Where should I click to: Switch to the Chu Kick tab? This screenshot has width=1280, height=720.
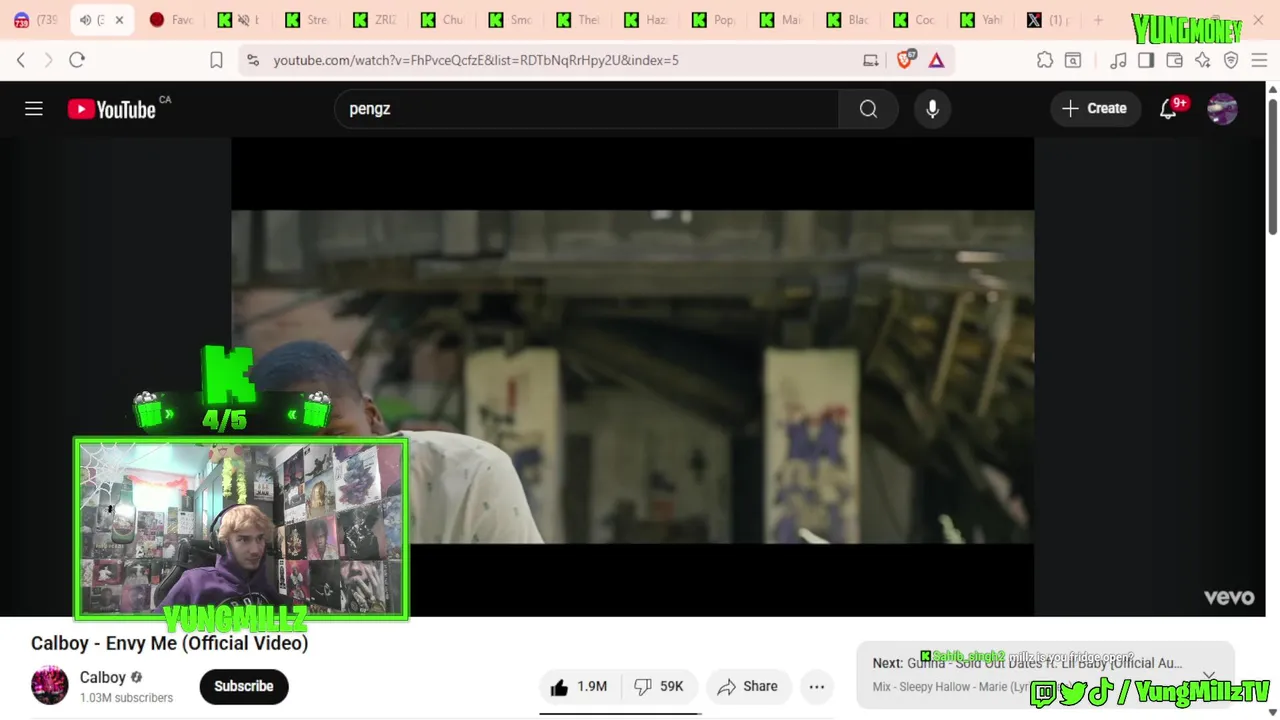pos(443,20)
